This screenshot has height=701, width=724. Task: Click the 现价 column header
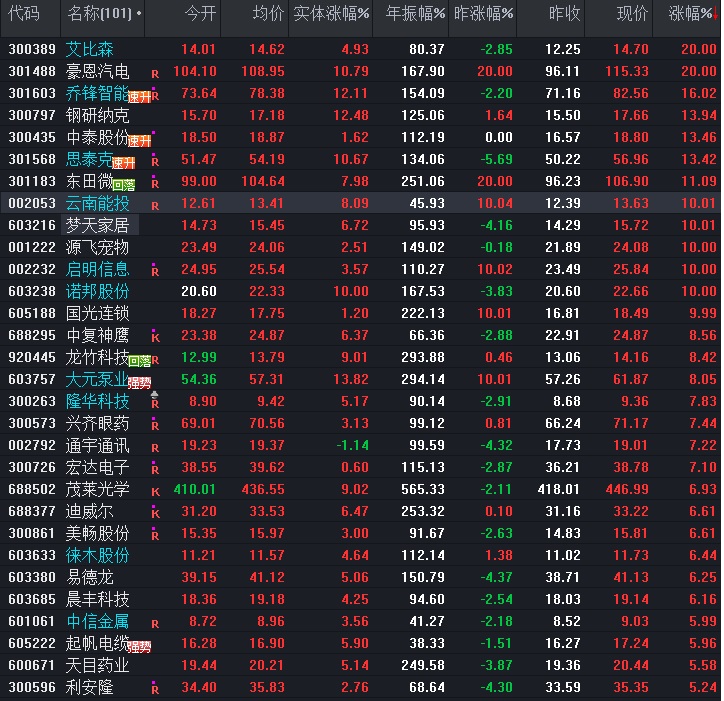click(x=632, y=14)
